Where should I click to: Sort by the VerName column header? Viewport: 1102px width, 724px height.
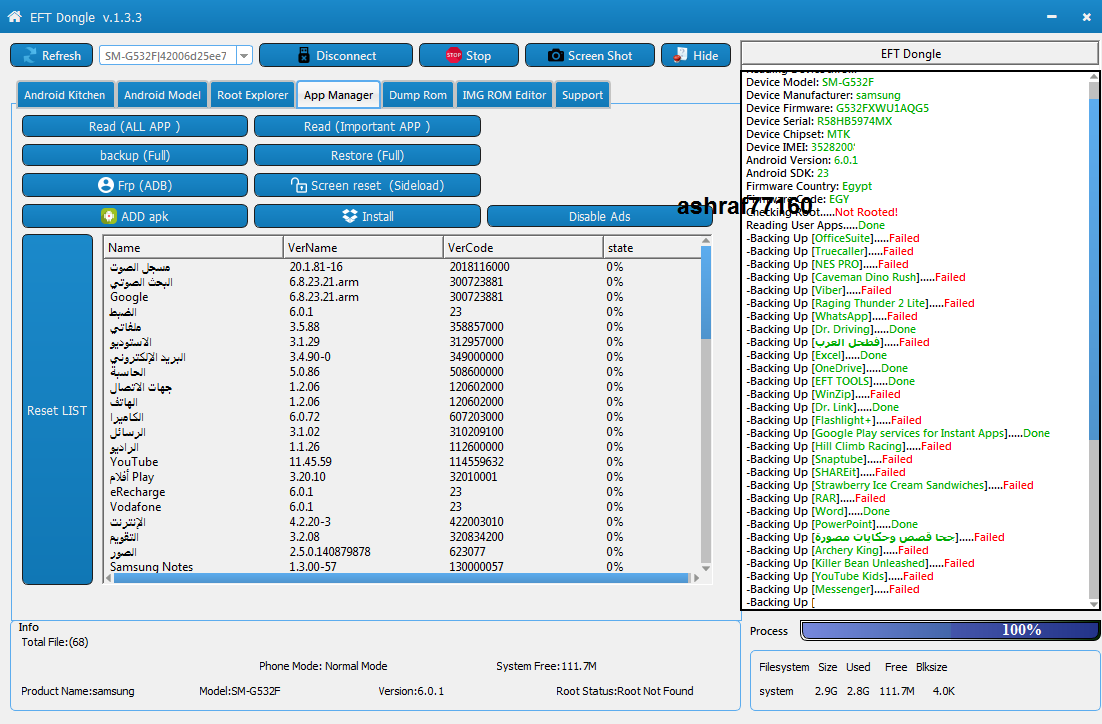click(363, 248)
